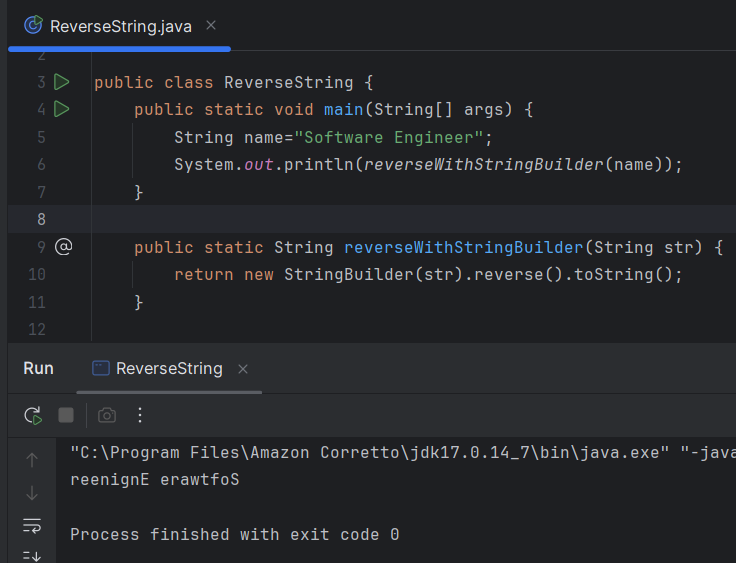This screenshot has height=563, width=736.
Task: Click the run gutter icon beside class ReverseString
Action: pyautogui.click(x=62, y=82)
